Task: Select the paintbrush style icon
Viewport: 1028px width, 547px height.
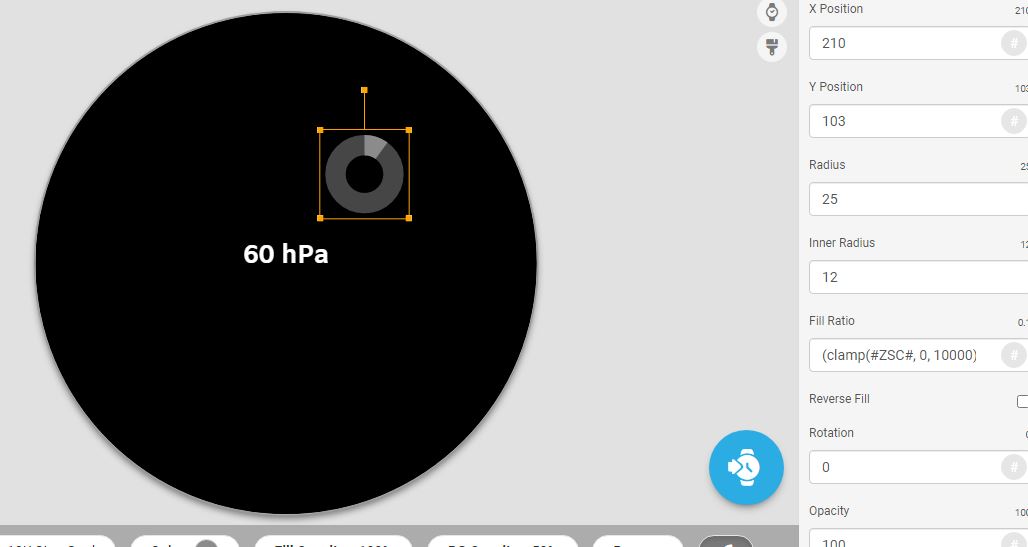Action: (772, 47)
